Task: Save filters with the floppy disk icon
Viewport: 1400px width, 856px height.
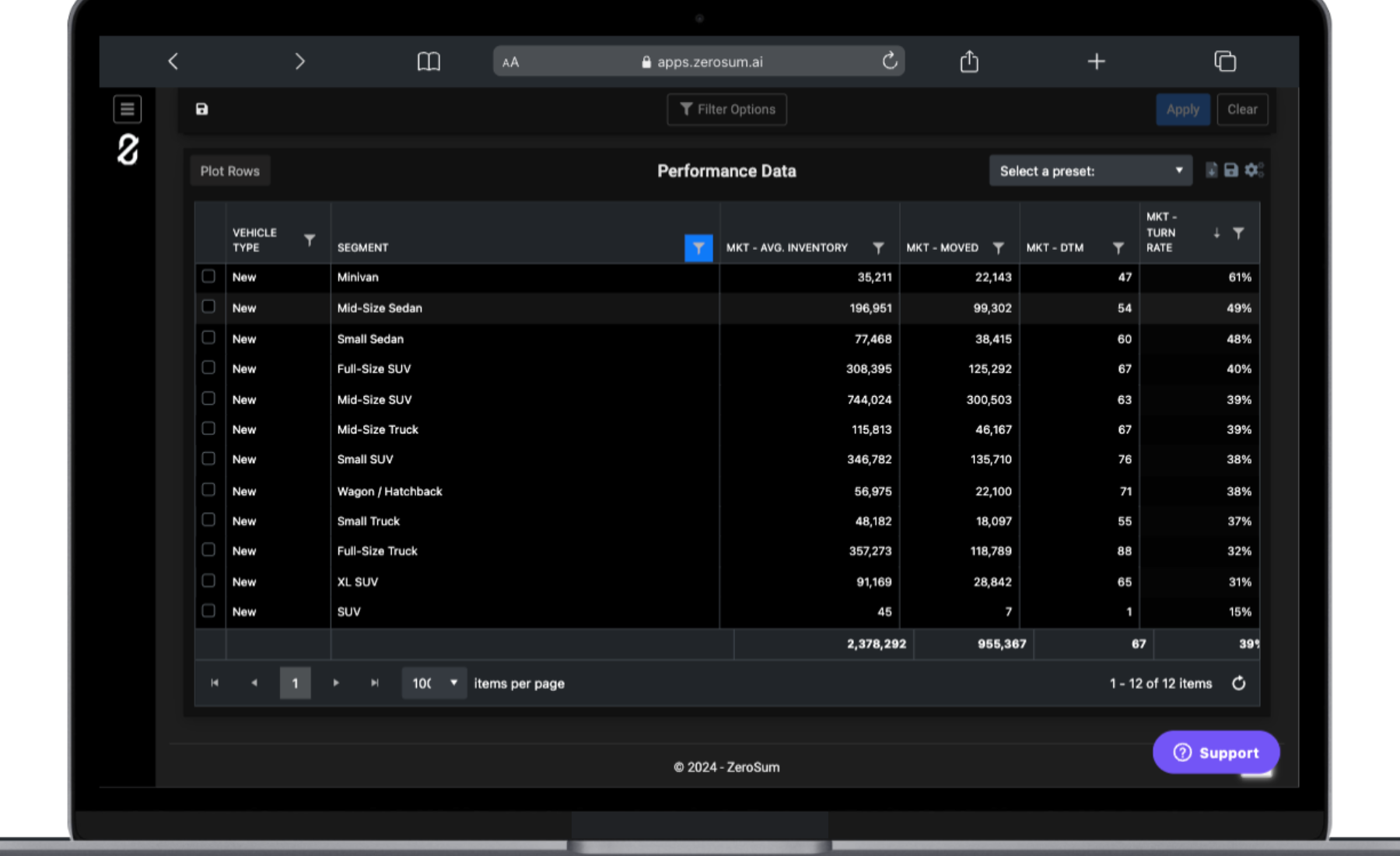Action: [x=201, y=109]
